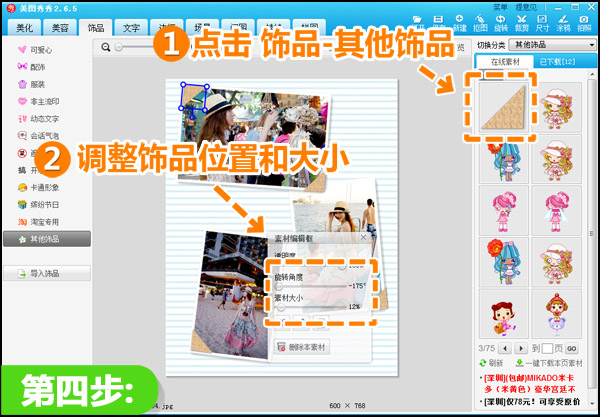600x417 pixels.
Task: Open the 动态文字 animated text category
Action: point(44,117)
